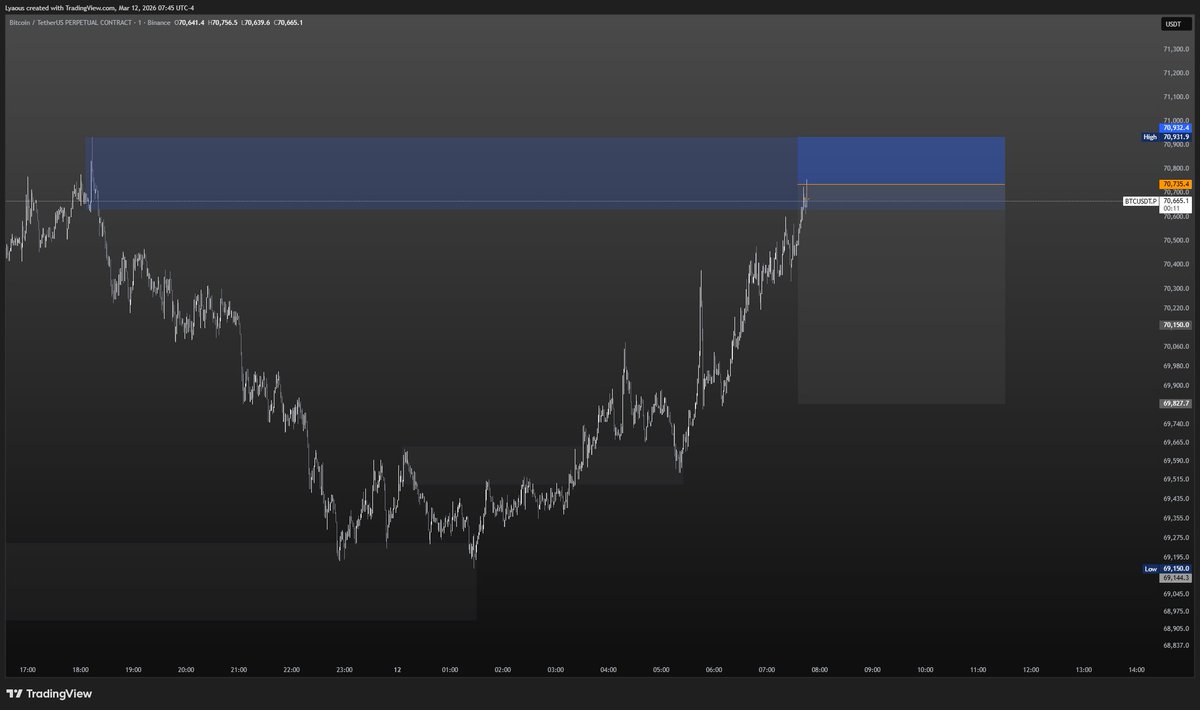Viewport: 1200px width, 710px height.
Task: Click the 07:00 time axis label
Action: click(767, 670)
